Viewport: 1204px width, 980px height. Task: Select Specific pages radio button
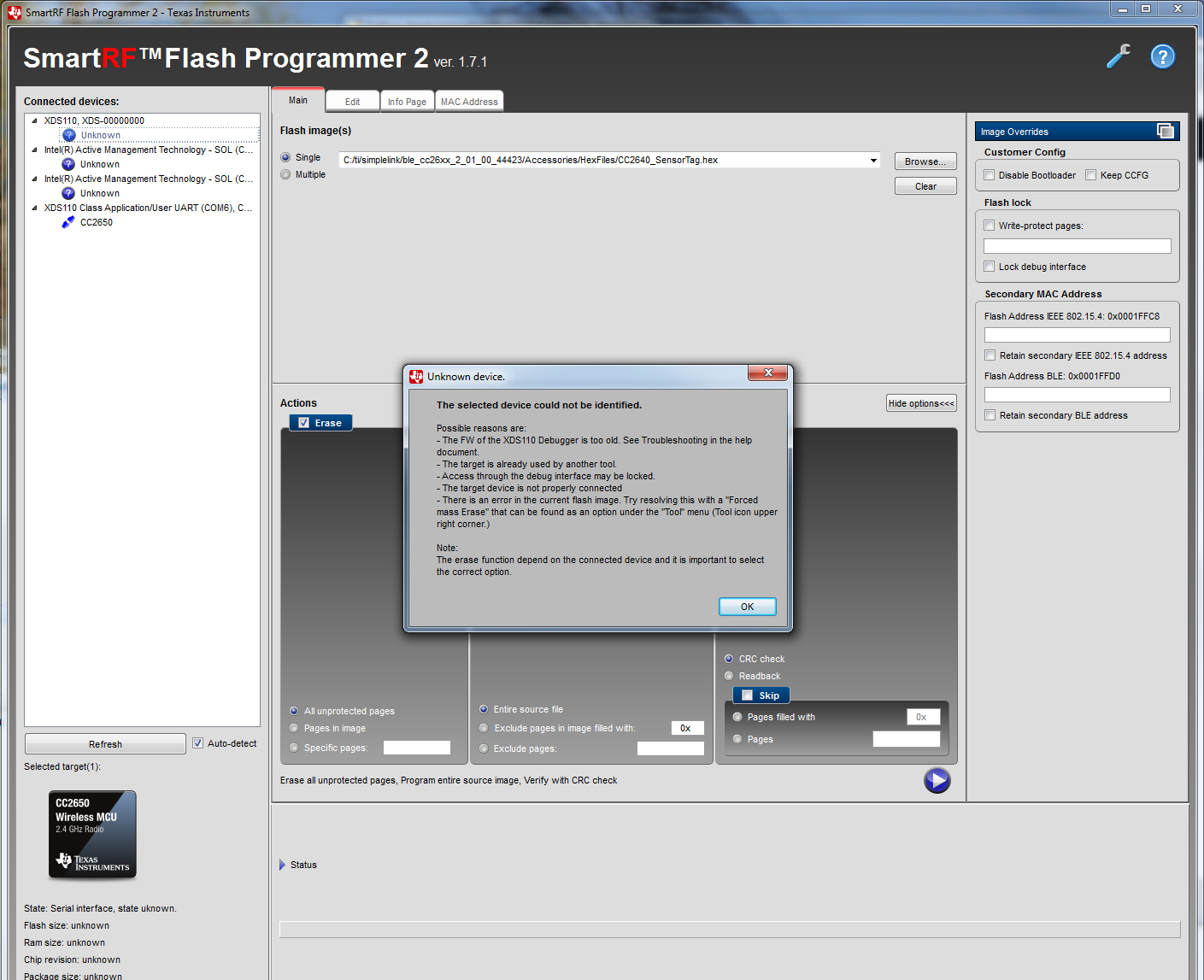(x=294, y=748)
